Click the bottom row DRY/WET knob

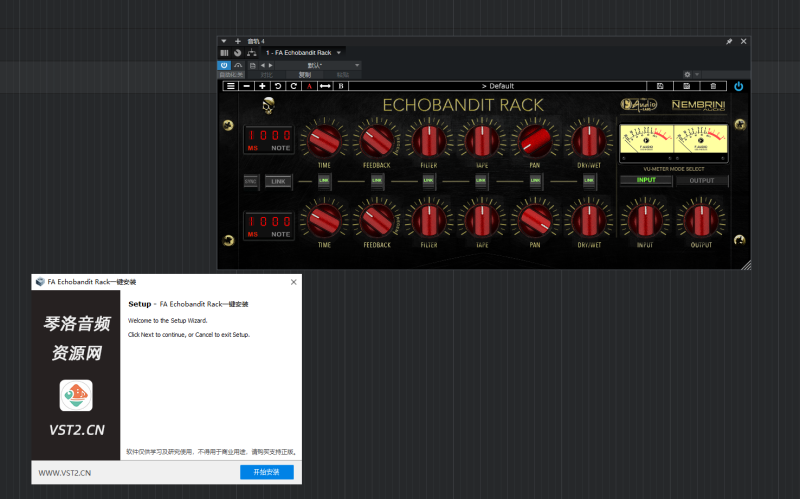(x=589, y=220)
